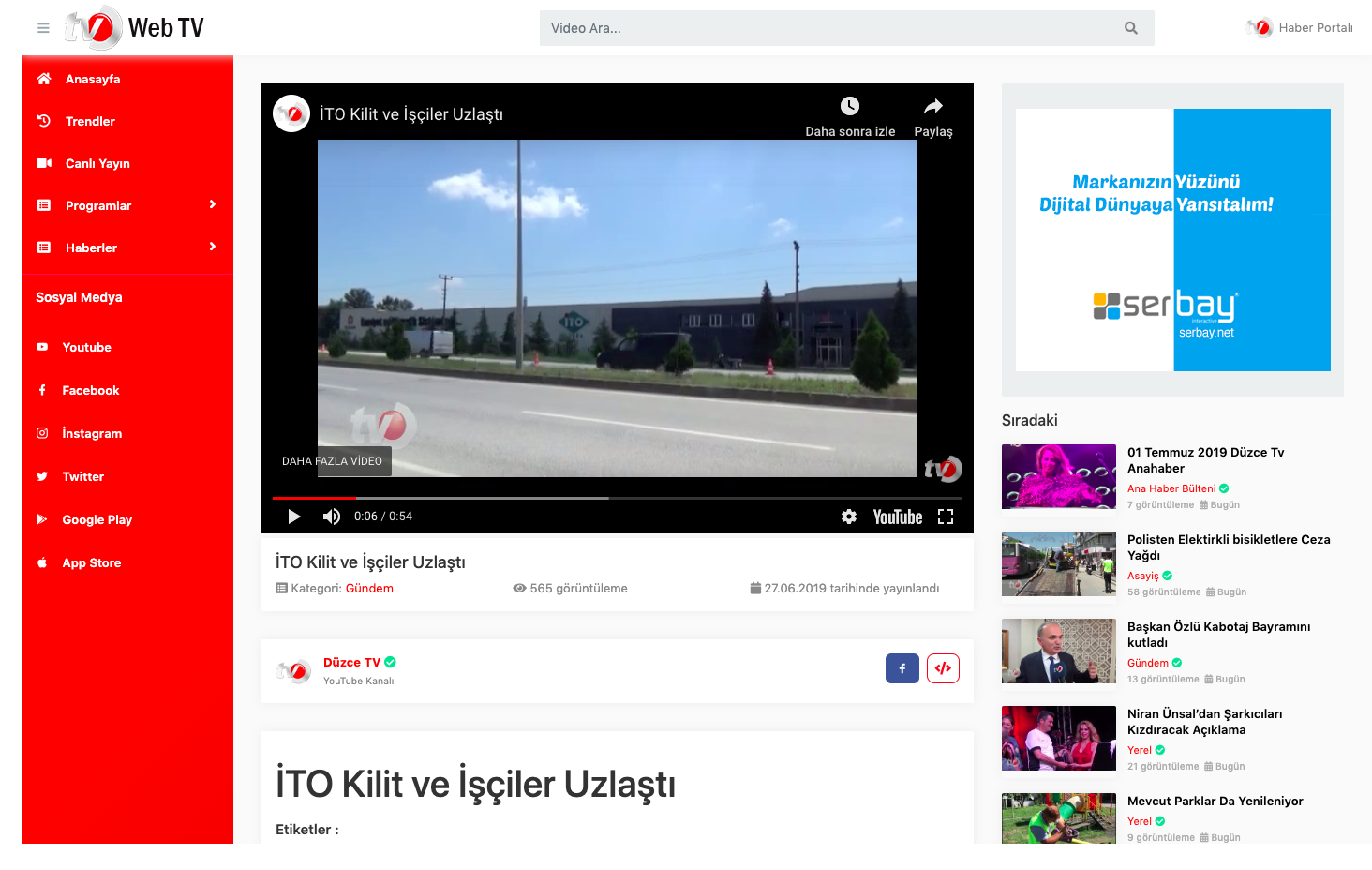Open the Haber Portalı link
Screen dimensions: 1372x870
pyautogui.click(x=1300, y=28)
